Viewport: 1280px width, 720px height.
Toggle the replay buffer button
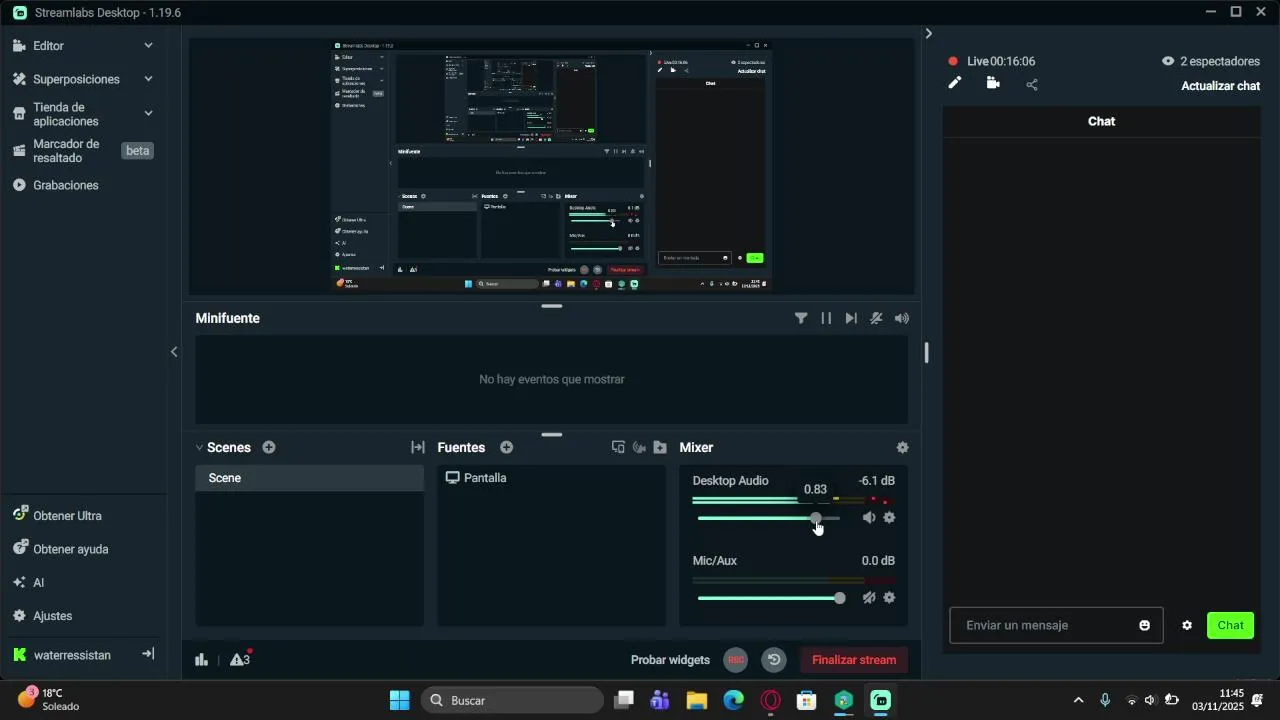(774, 660)
